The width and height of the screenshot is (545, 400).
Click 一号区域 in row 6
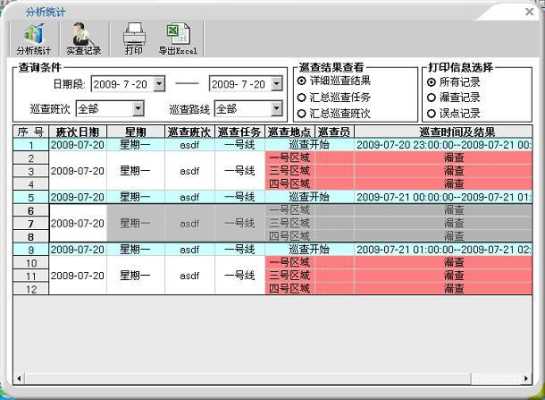click(x=290, y=210)
